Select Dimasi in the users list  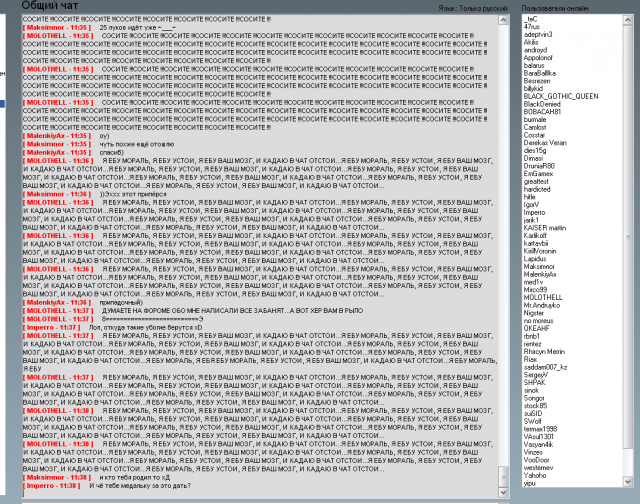533,159
